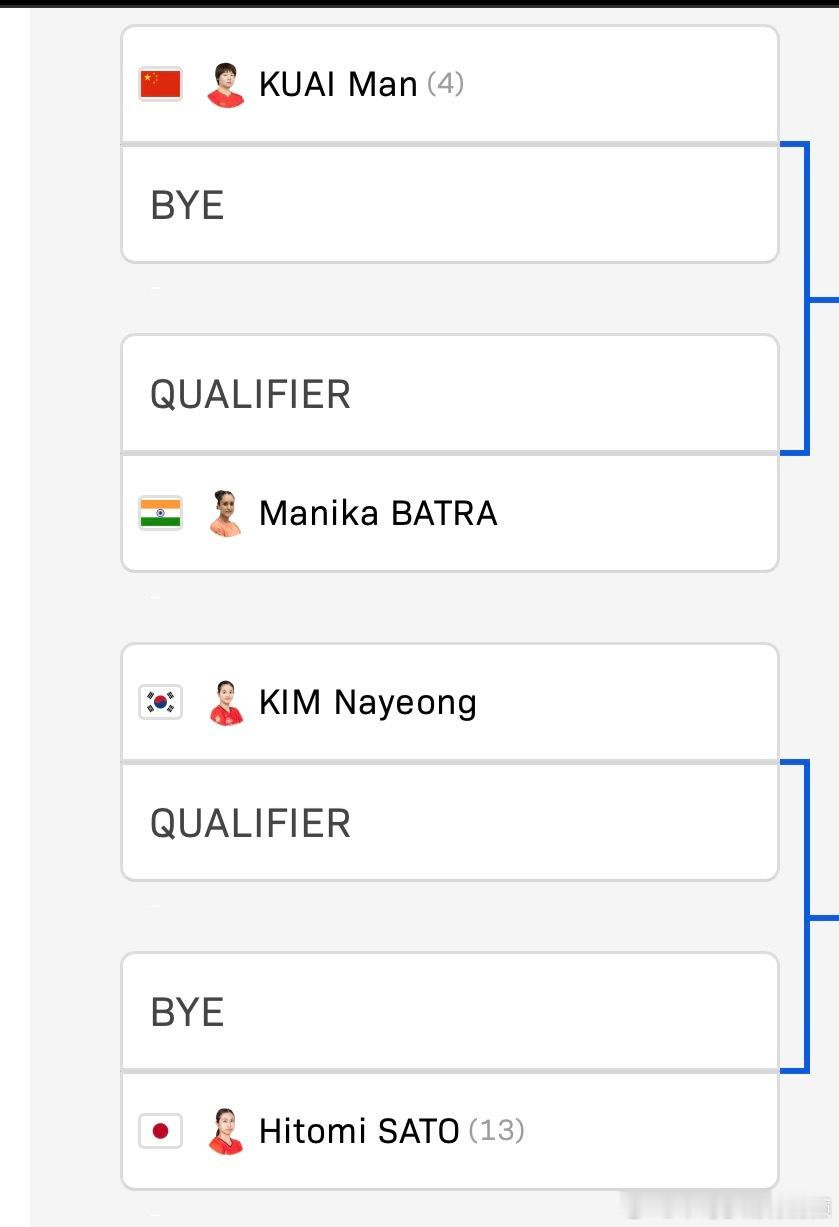The image size is (839, 1227).
Task: Click the India flag icon beside Manika BATRA
Action: click(x=160, y=513)
